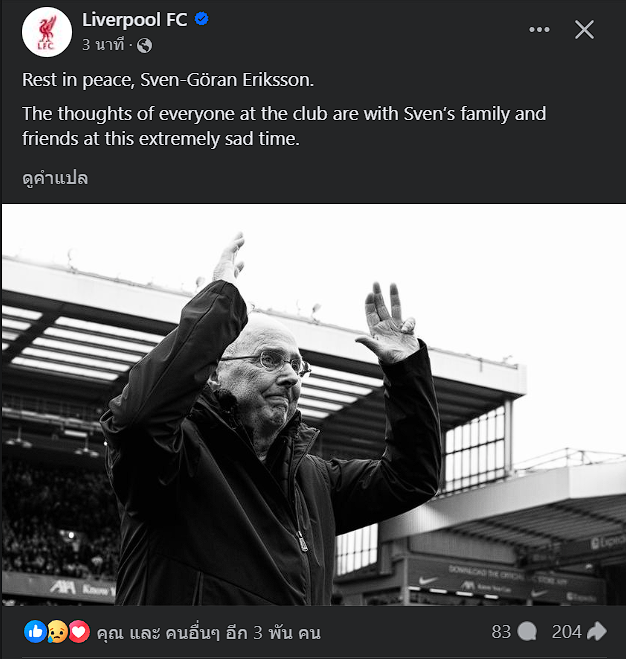The image size is (626, 659).
Task: Open the Liverpool FC profile picture
Action: [47, 32]
